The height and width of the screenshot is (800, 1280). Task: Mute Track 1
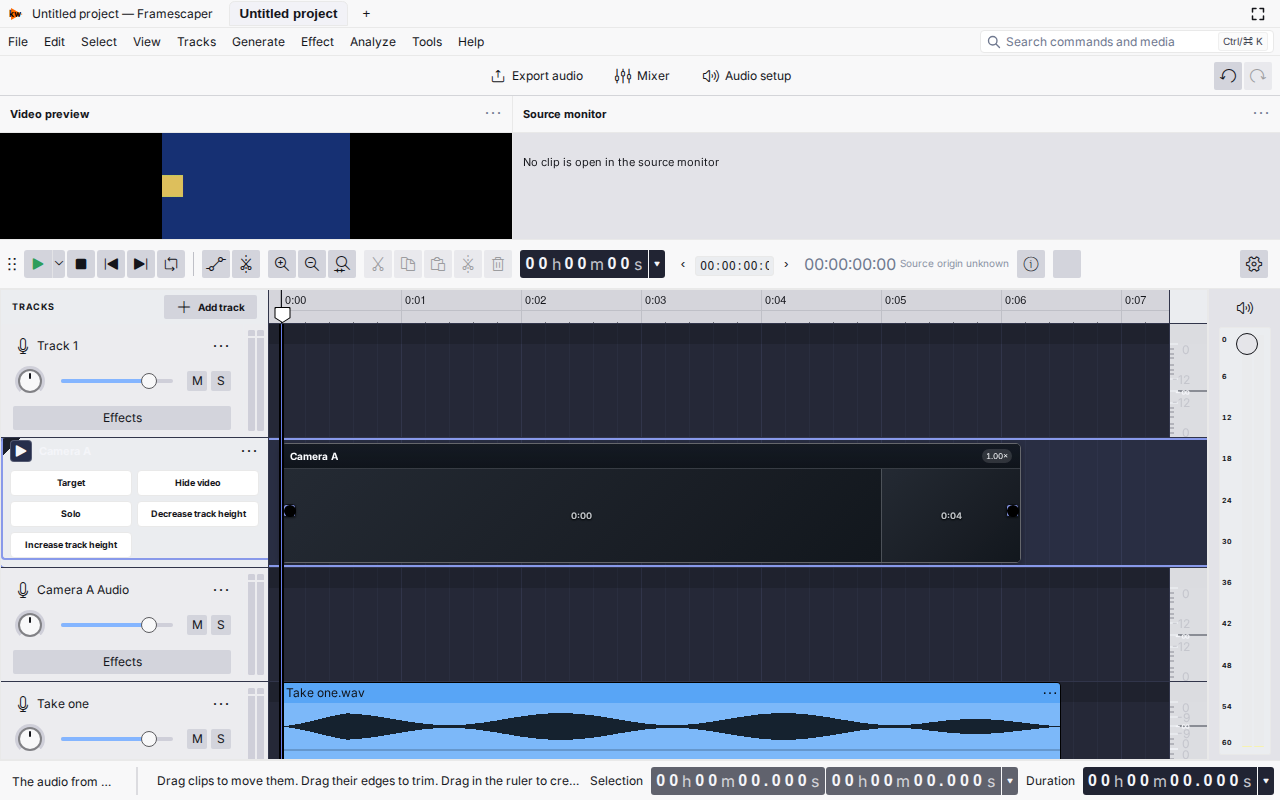tap(197, 381)
